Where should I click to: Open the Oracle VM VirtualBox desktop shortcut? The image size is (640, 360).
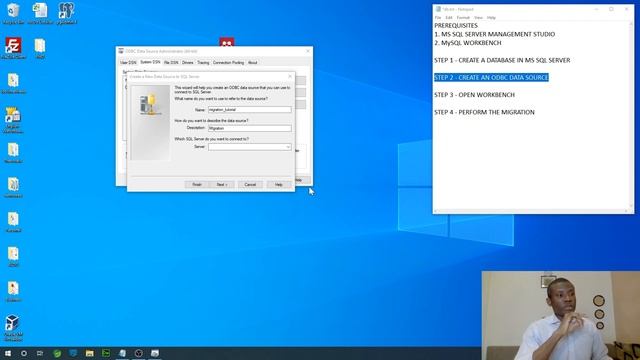pyautogui.click(x=13, y=328)
